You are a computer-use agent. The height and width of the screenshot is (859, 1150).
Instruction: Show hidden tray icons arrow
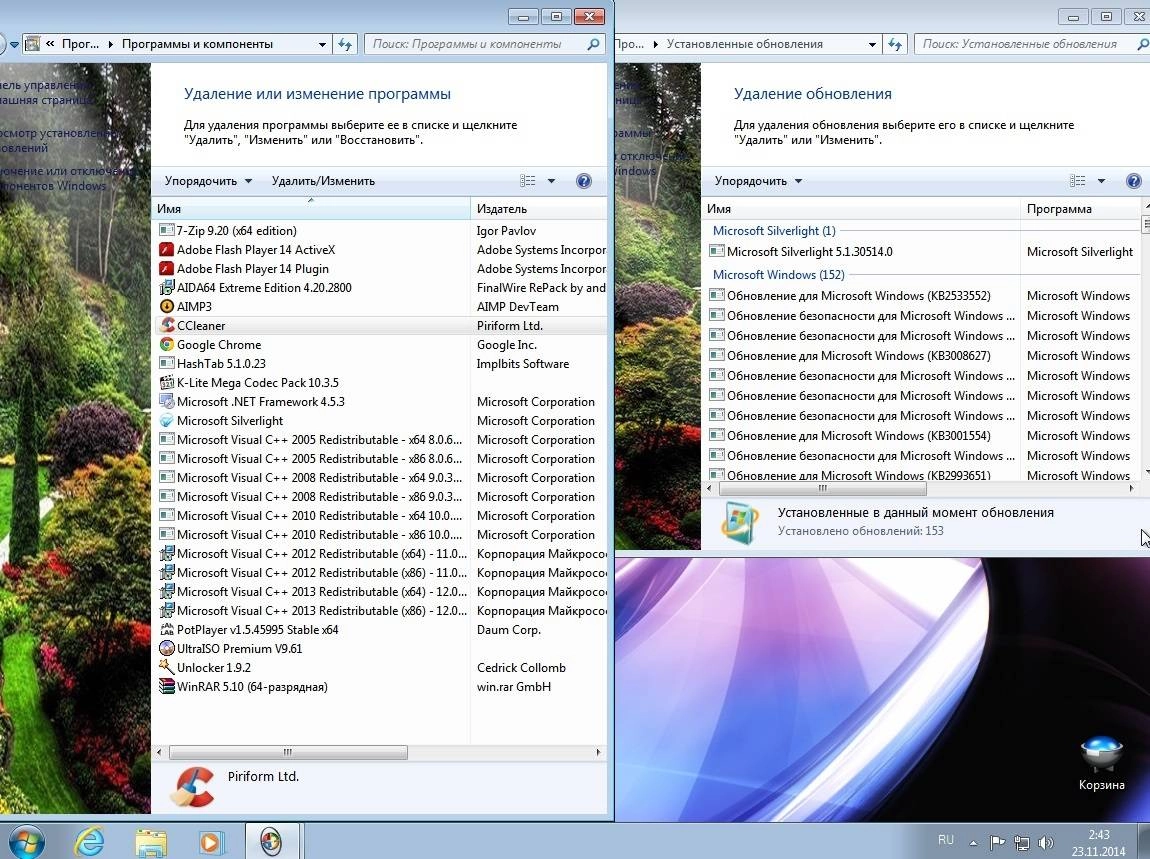(973, 842)
